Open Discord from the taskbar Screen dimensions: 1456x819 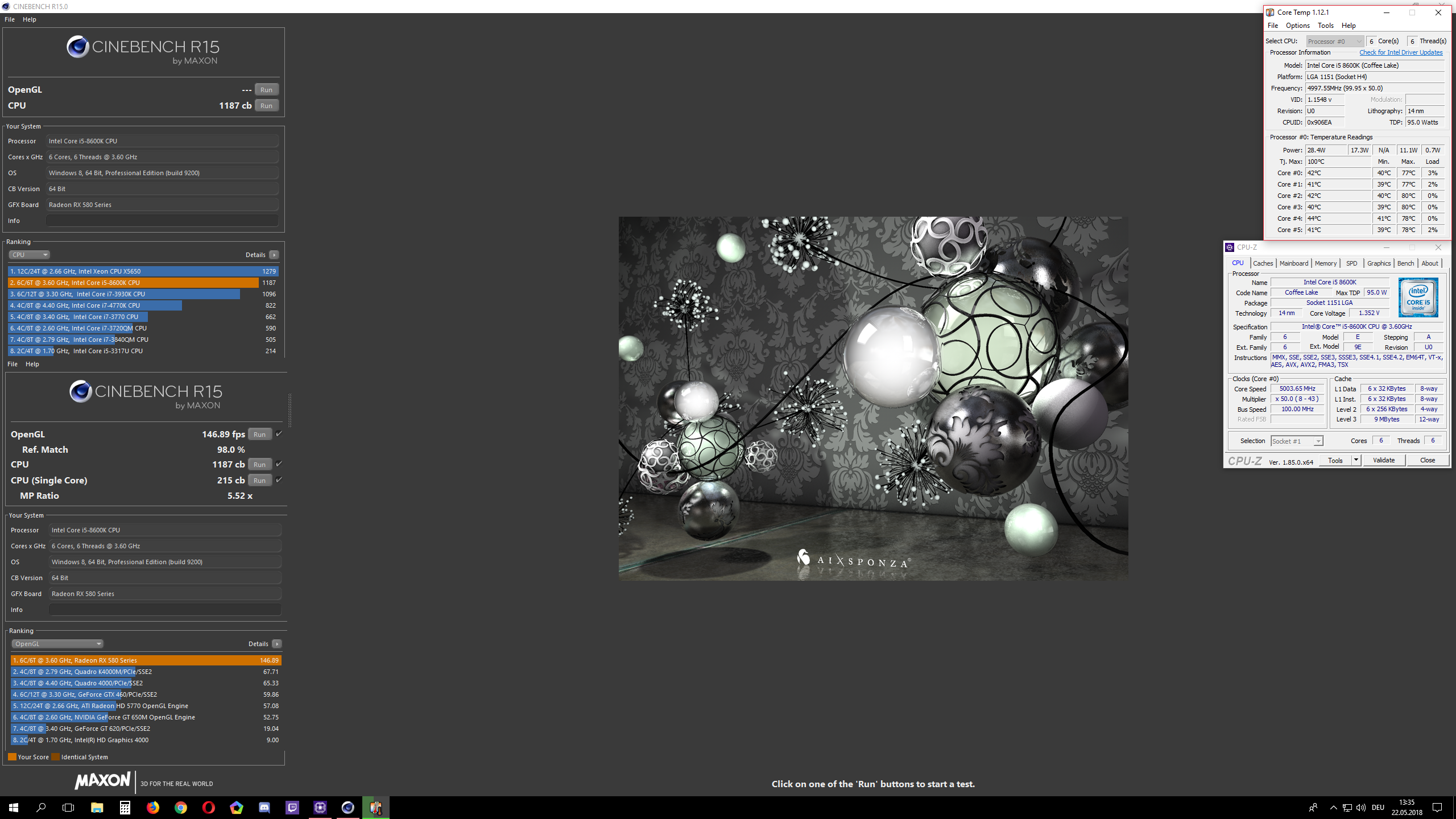coord(264,807)
